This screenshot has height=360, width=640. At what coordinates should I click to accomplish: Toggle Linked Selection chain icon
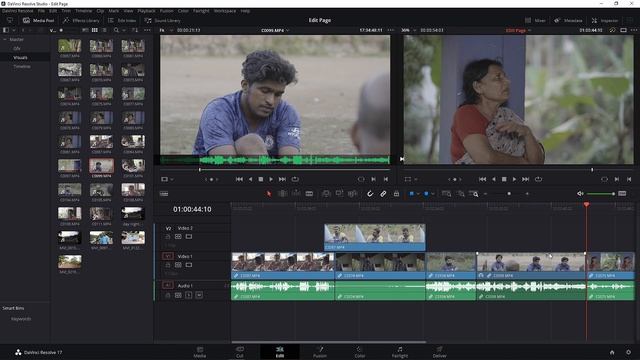tap(383, 194)
